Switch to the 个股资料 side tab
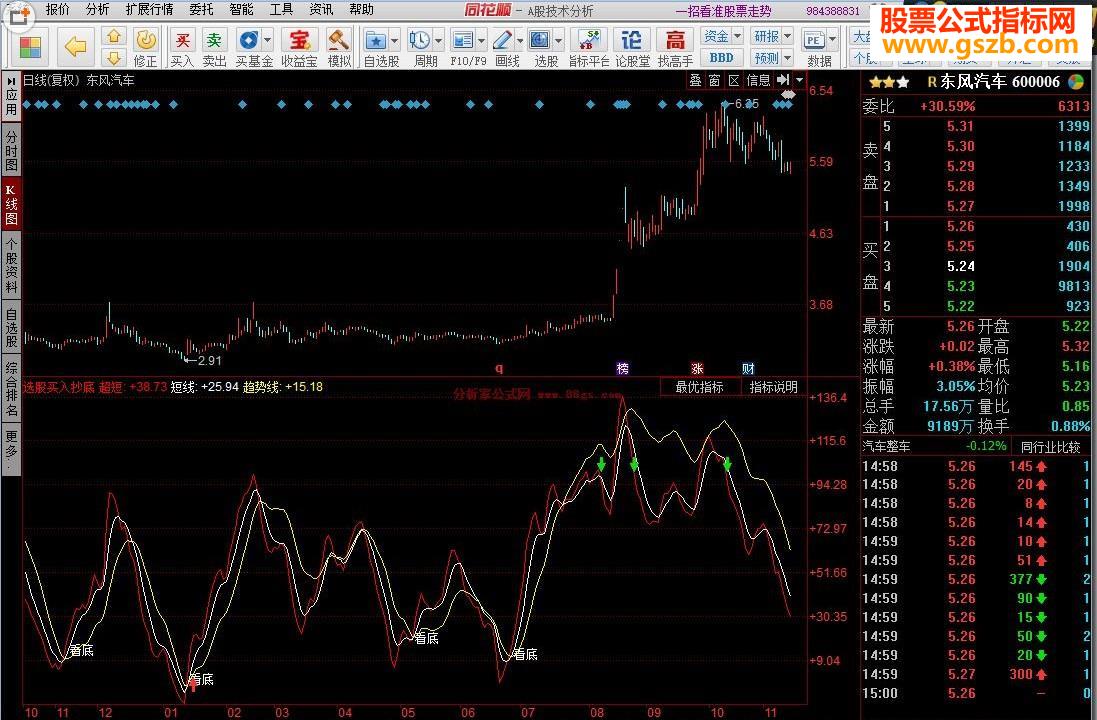The width and height of the screenshot is (1097, 720). (11, 267)
